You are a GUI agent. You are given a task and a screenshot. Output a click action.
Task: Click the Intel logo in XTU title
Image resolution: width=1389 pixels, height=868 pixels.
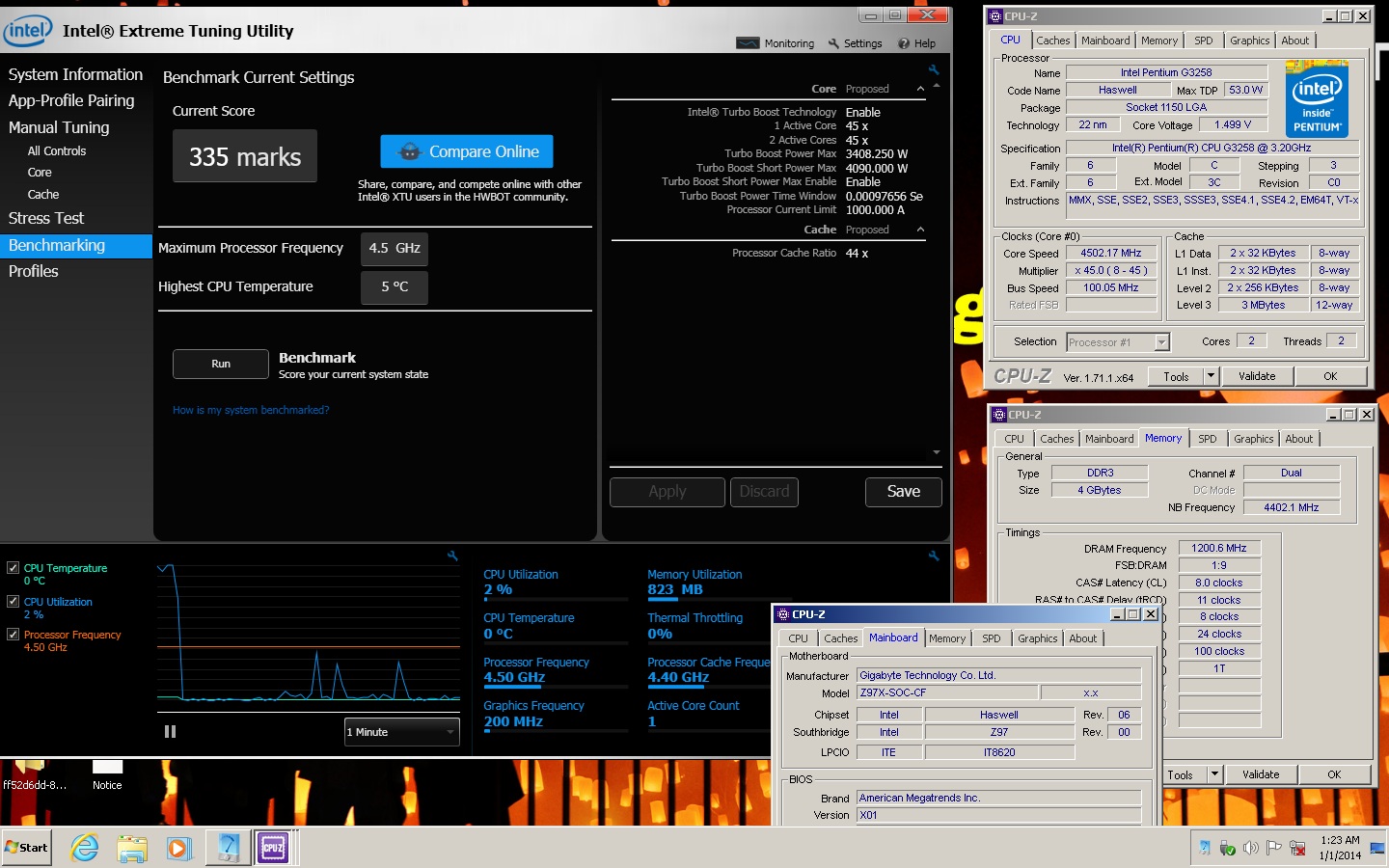click(x=28, y=31)
